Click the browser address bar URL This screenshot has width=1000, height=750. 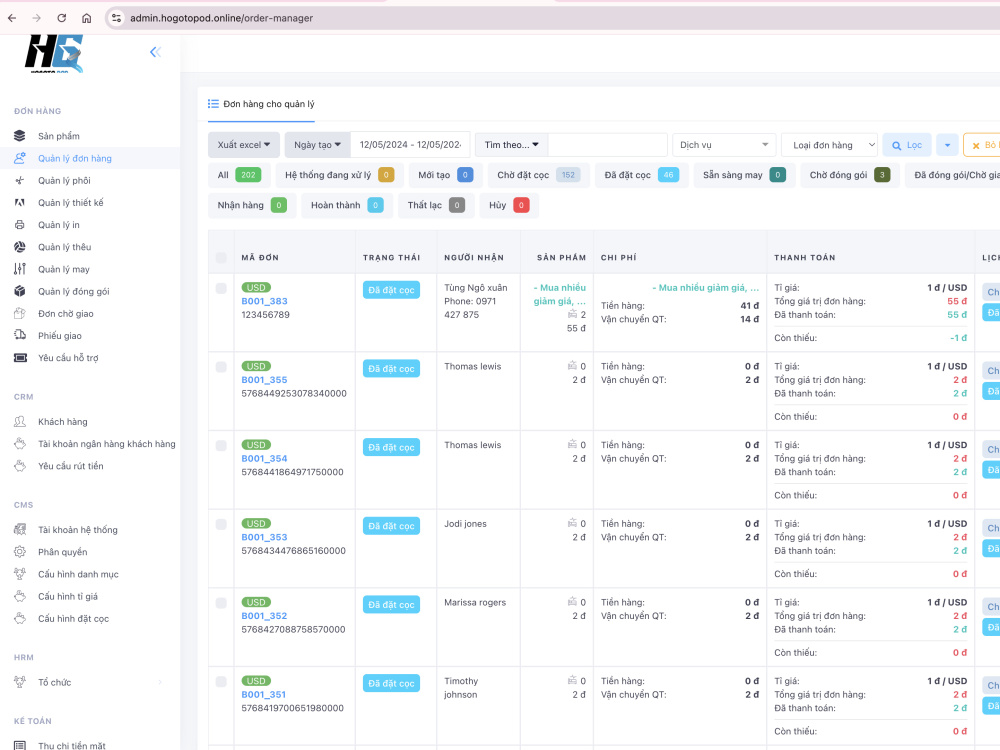click(x=221, y=18)
